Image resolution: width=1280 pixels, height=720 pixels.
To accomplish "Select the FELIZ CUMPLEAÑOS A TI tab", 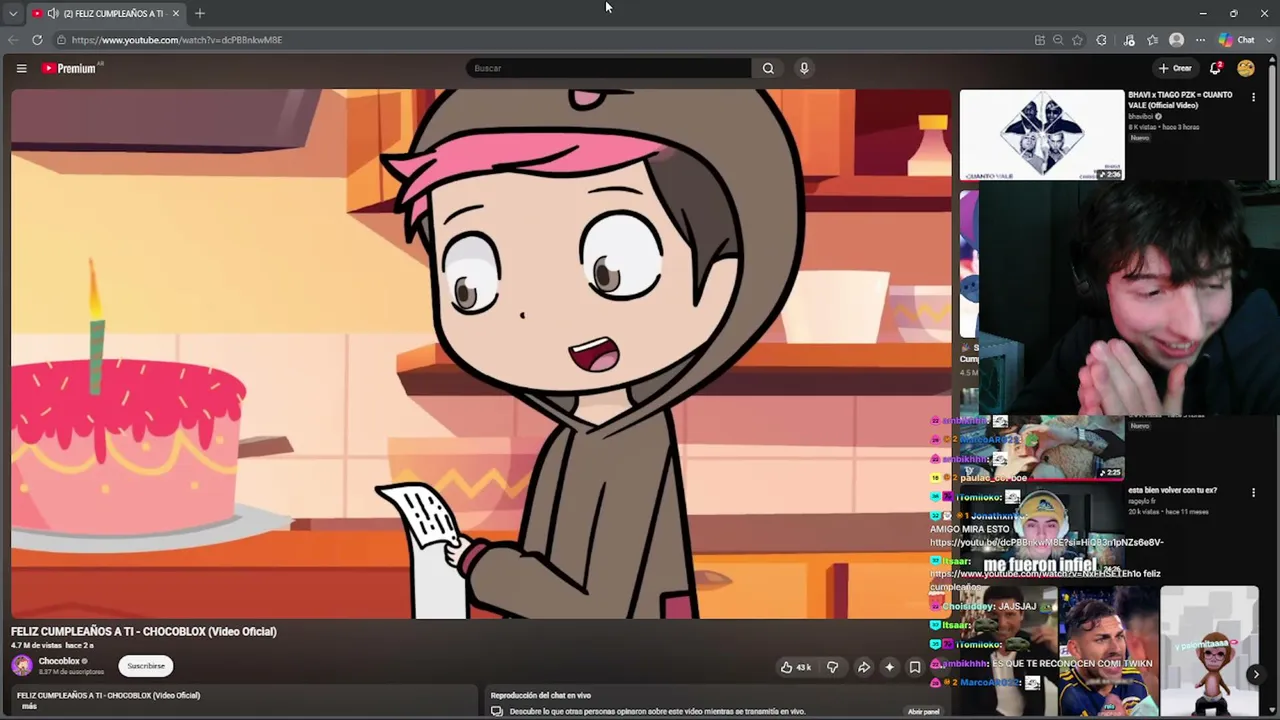I will (x=106, y=13).
